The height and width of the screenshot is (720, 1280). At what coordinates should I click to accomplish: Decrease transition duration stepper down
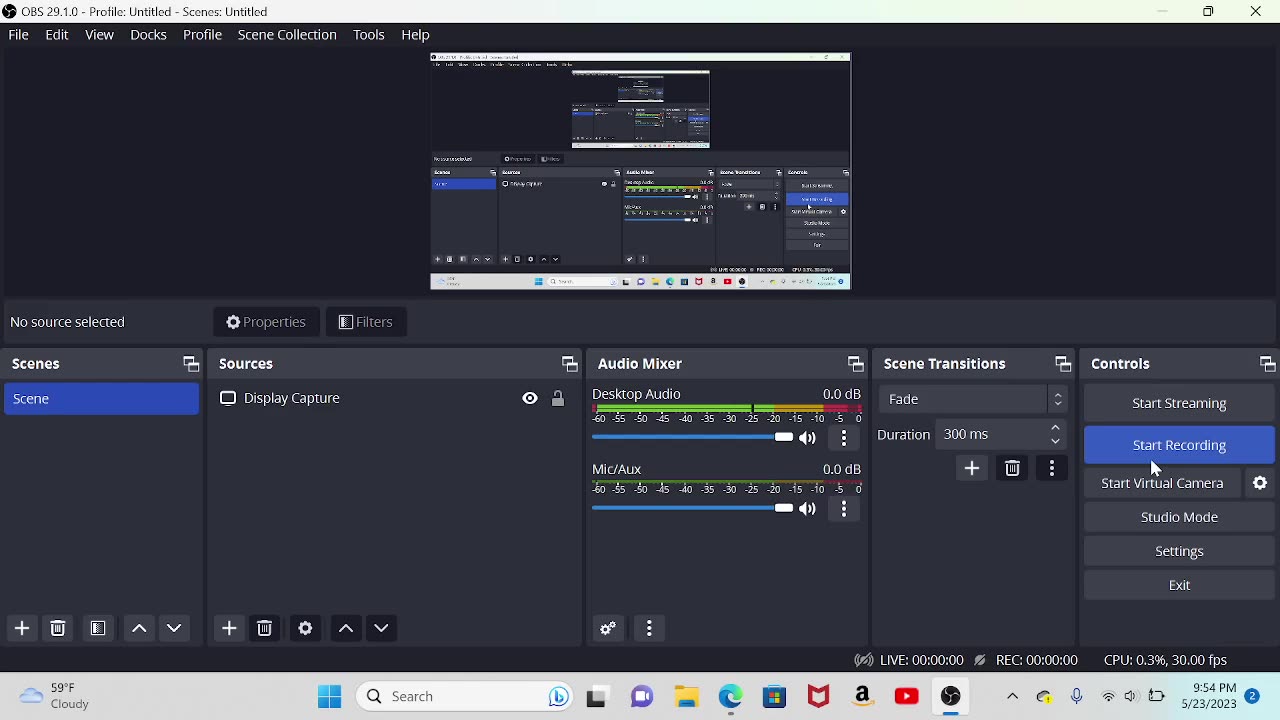coord(1055,441)
